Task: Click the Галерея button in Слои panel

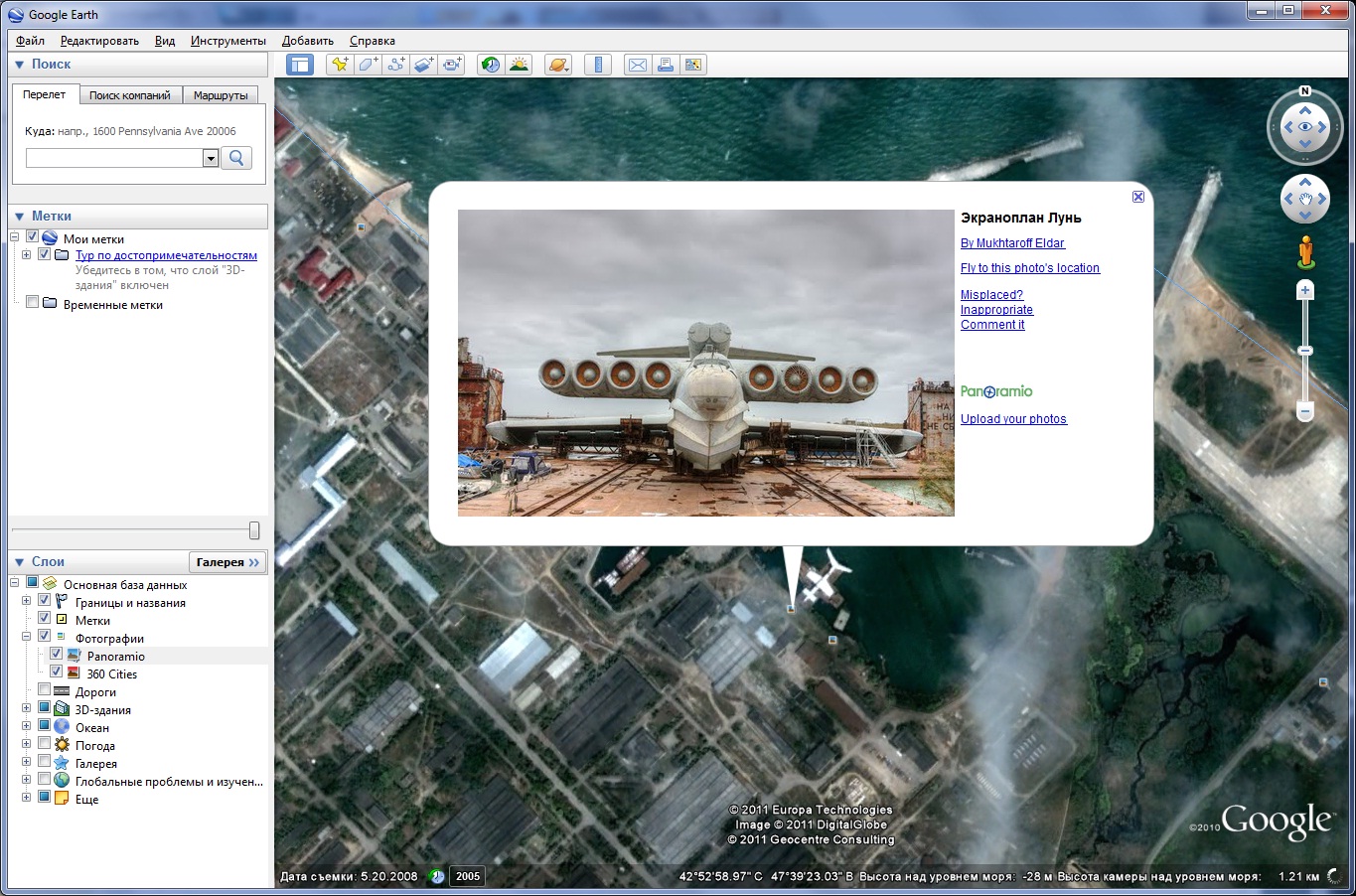Action: 227,562
